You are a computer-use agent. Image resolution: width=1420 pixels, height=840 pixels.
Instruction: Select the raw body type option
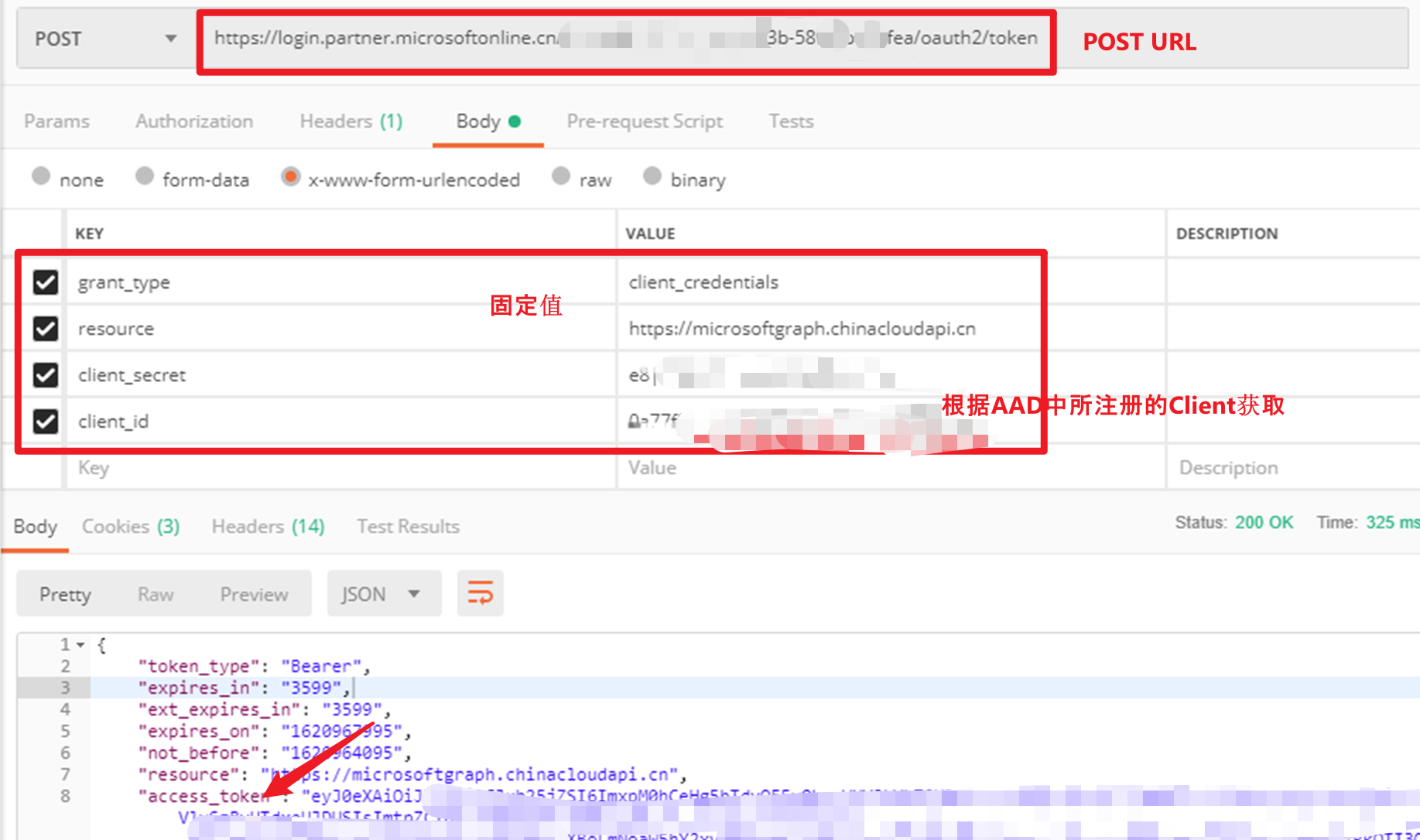[562, 177]
